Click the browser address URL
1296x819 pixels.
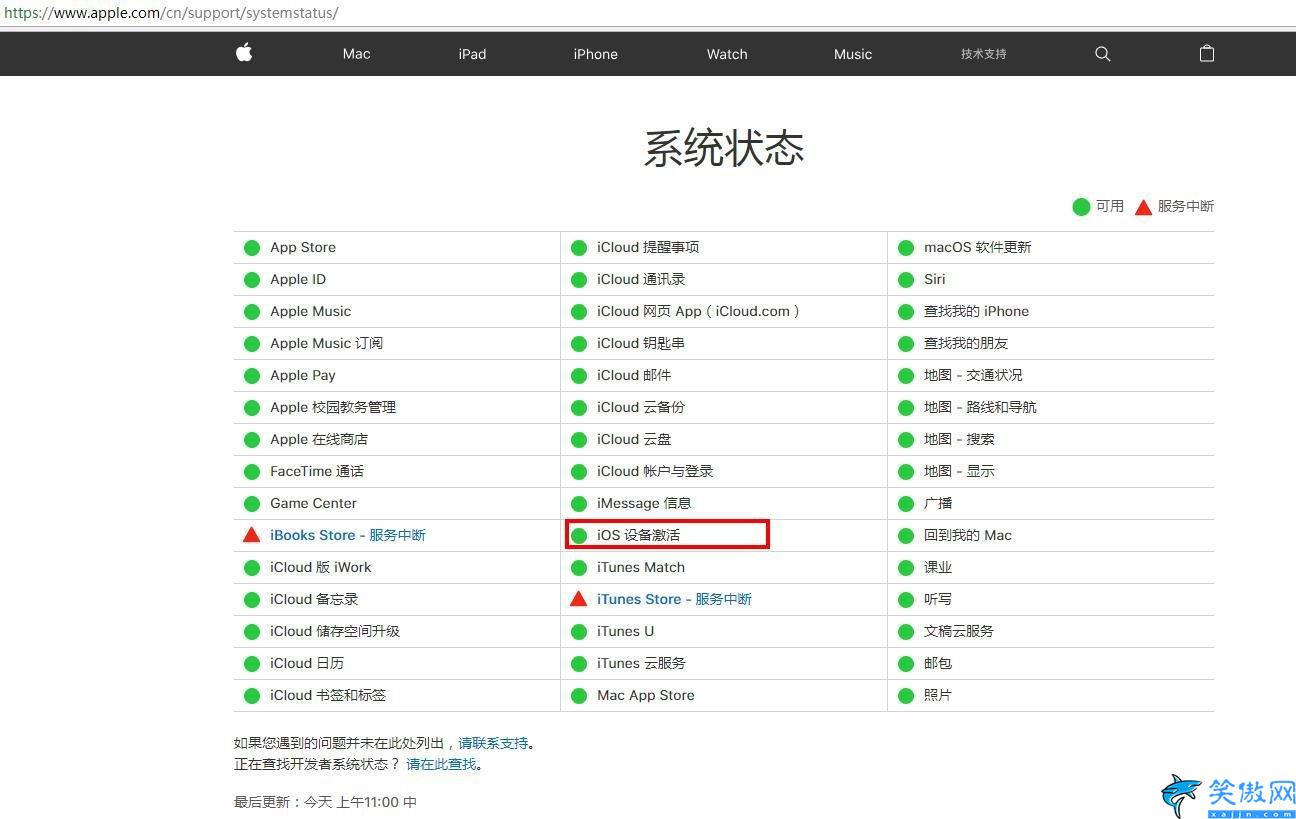pos(171,13)
